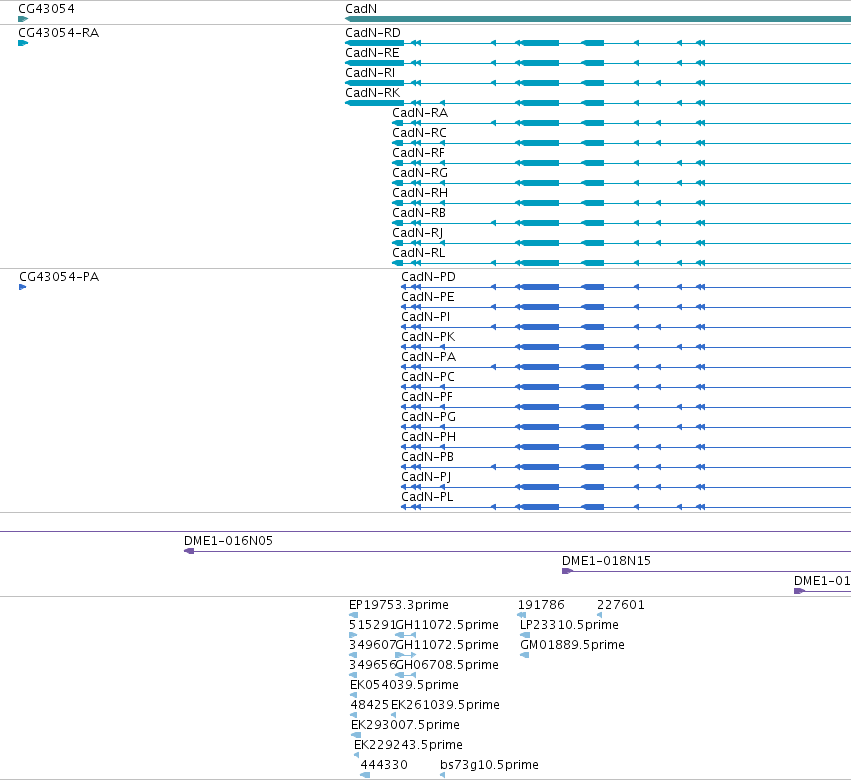Open the CadN-RG transcript
Screen dimensions: 851x780
tap(420, 173)
